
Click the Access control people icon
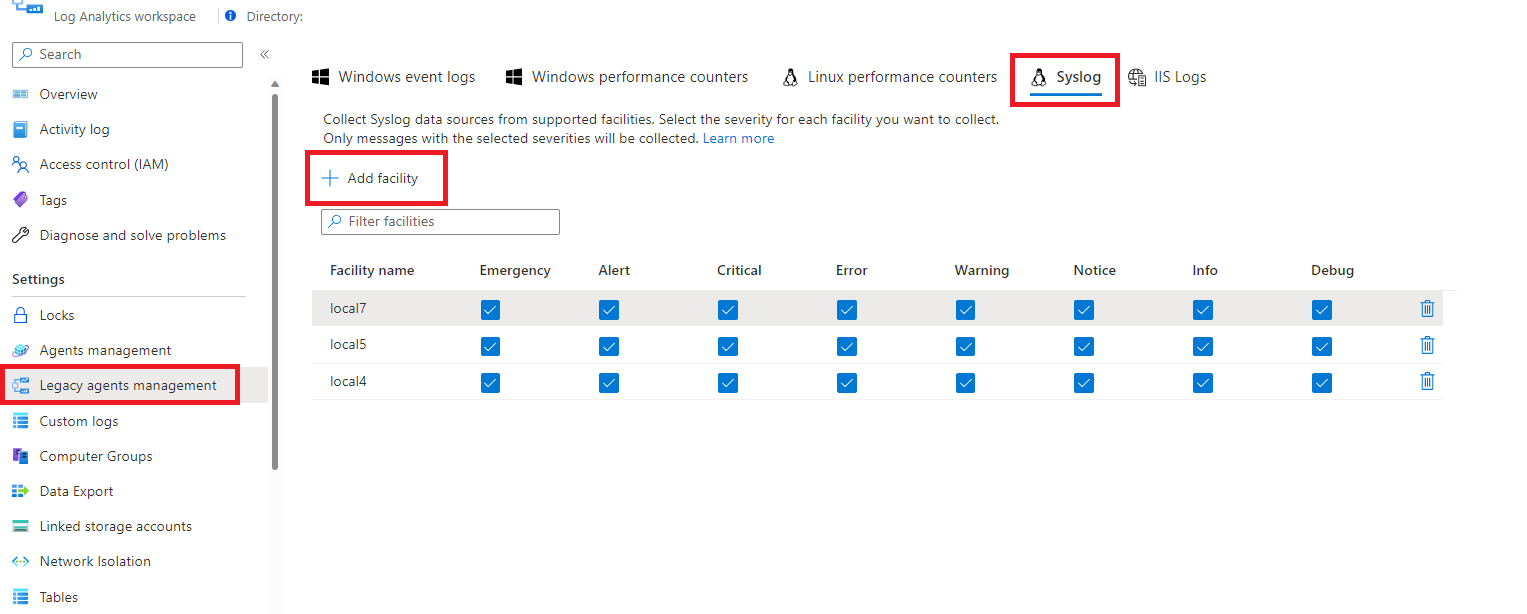(20, 164)
